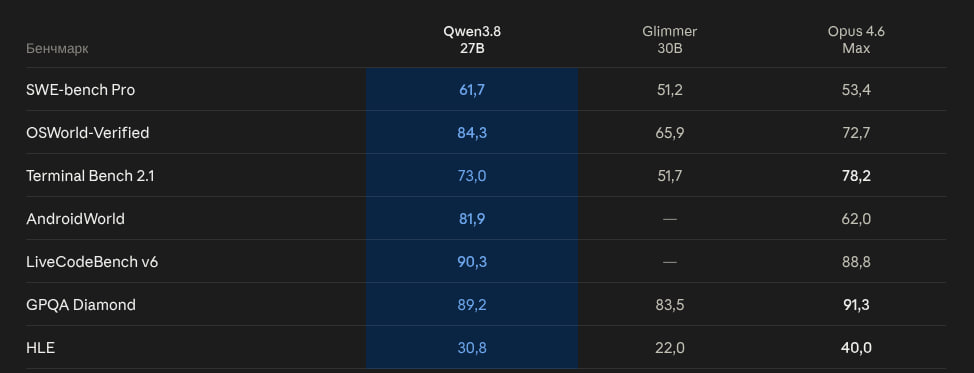Screen dimensions: 974x373
Task: Select the bold 78,2 Opus Terminal Bench score
Action: tap(856, 176)
